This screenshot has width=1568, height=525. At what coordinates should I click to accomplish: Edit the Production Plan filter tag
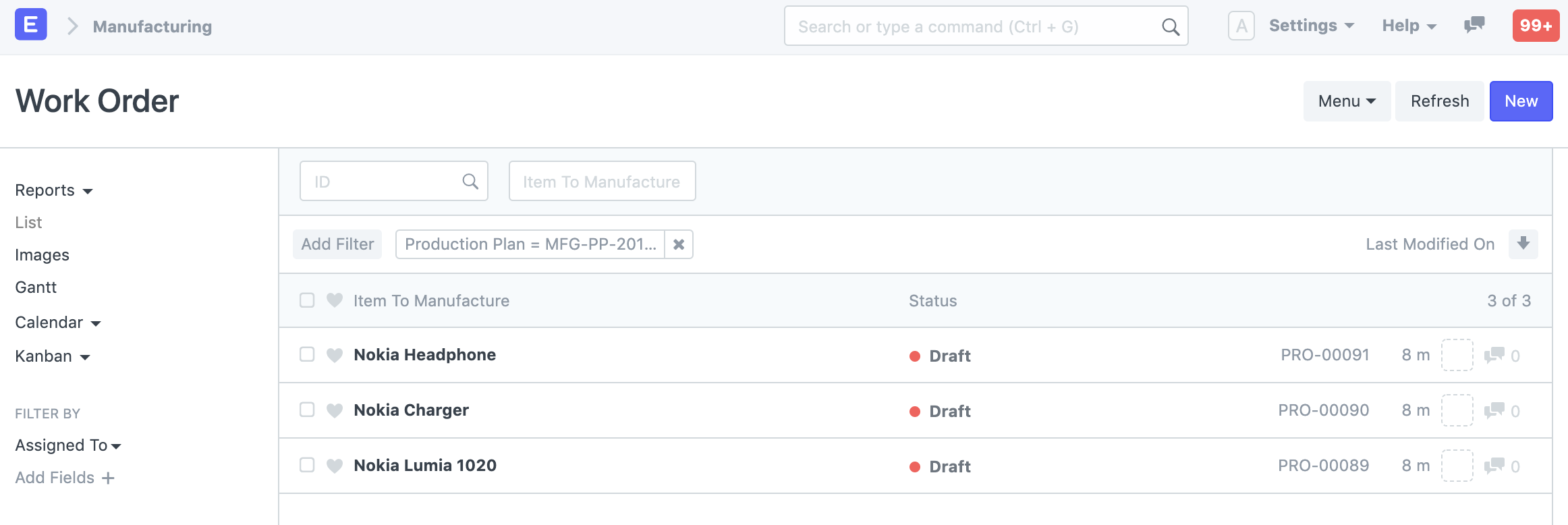(530, 244)
